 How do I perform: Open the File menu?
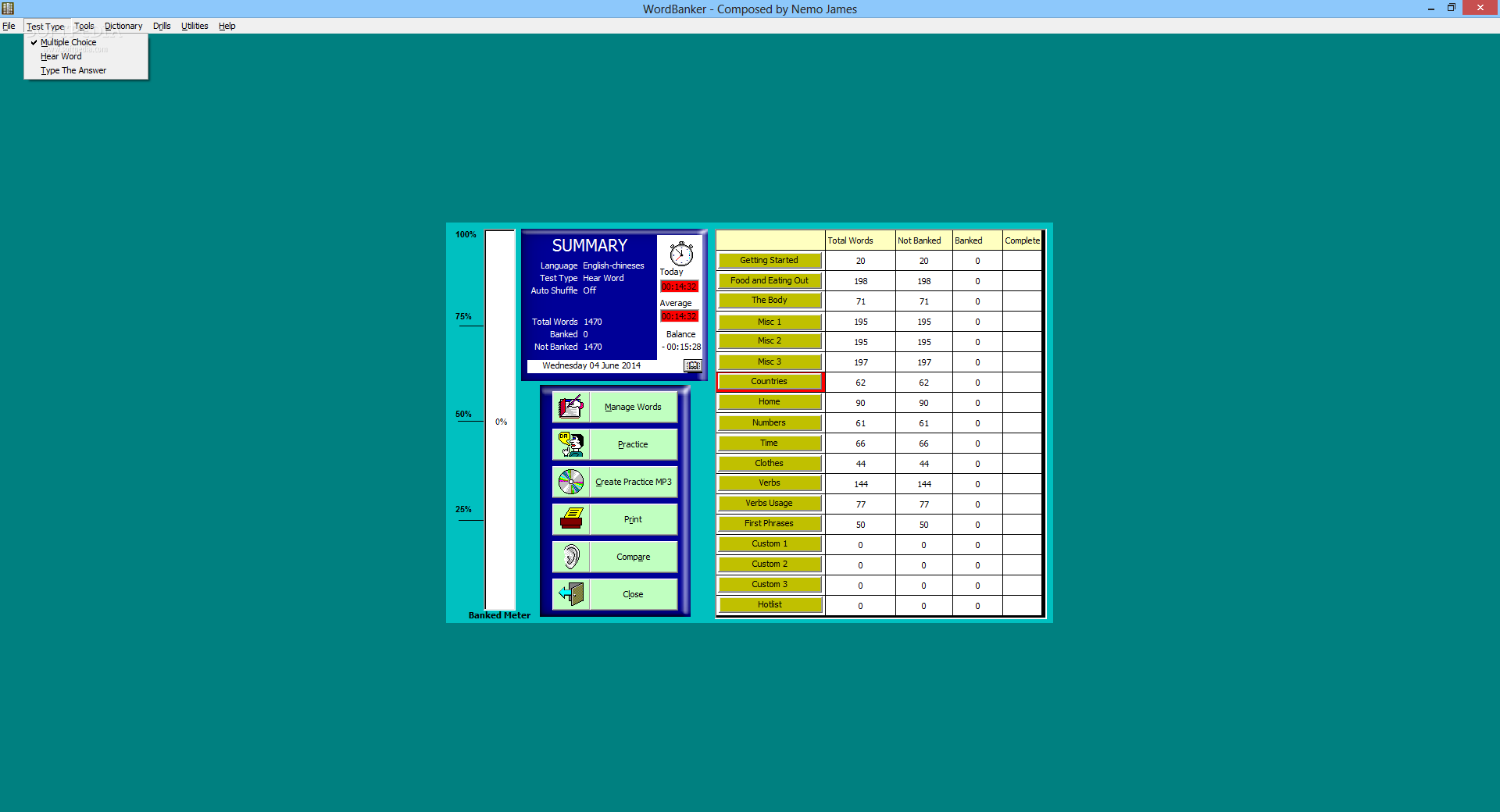[9, 26]
